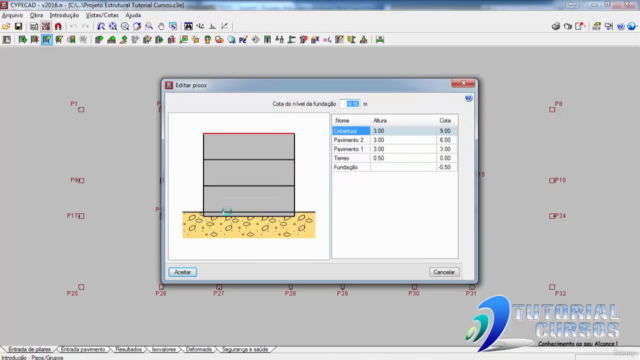This screenshot has width=640, height=360.
Task: Redo the last action
Action: (x=85, y=27)
